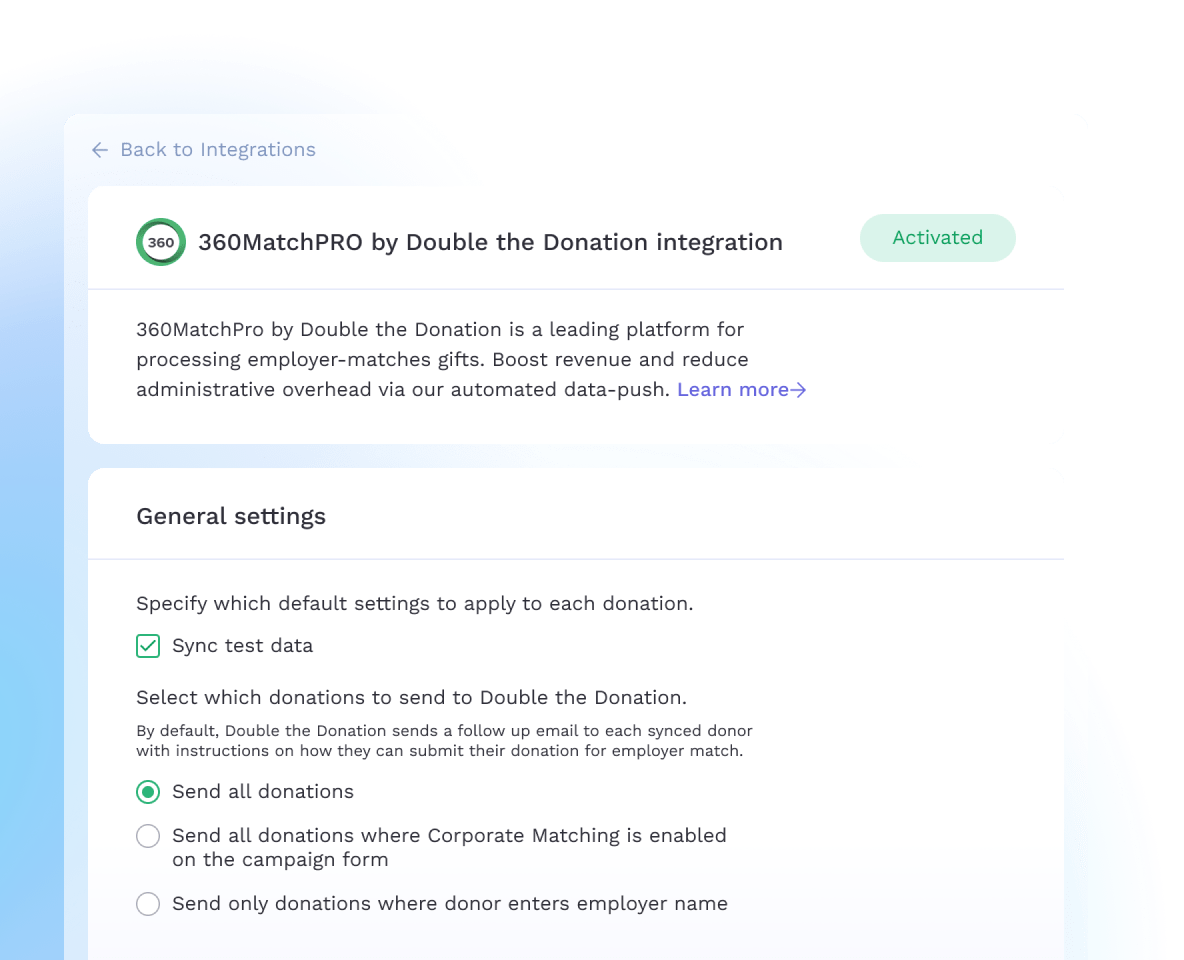Open the Back to Integrations link
1184x960 pixels.
(x=203, y=150)
